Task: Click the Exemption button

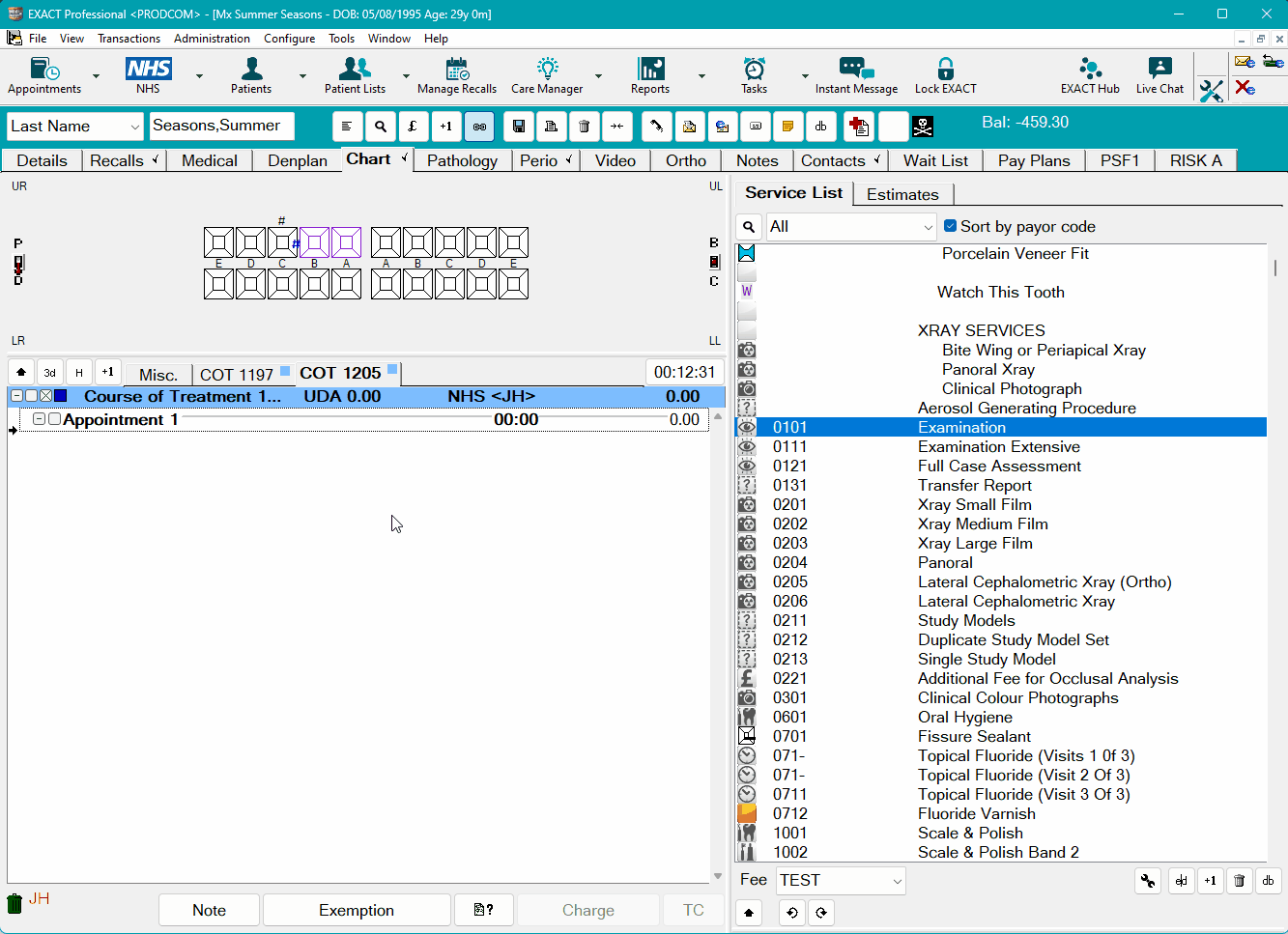Action: point(357,910)
